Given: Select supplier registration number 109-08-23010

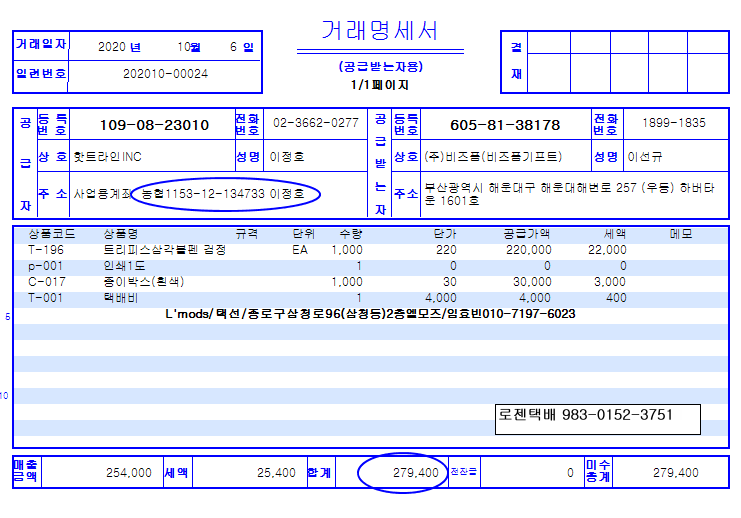Looking at the screenshot, I should coord(155,125).
